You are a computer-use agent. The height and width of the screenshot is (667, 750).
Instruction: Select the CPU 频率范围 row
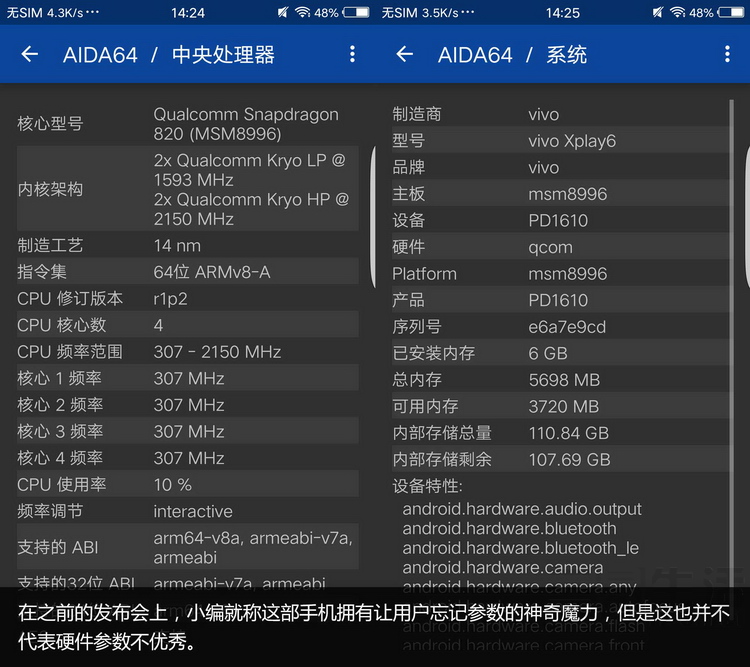[x=188, y=352]
